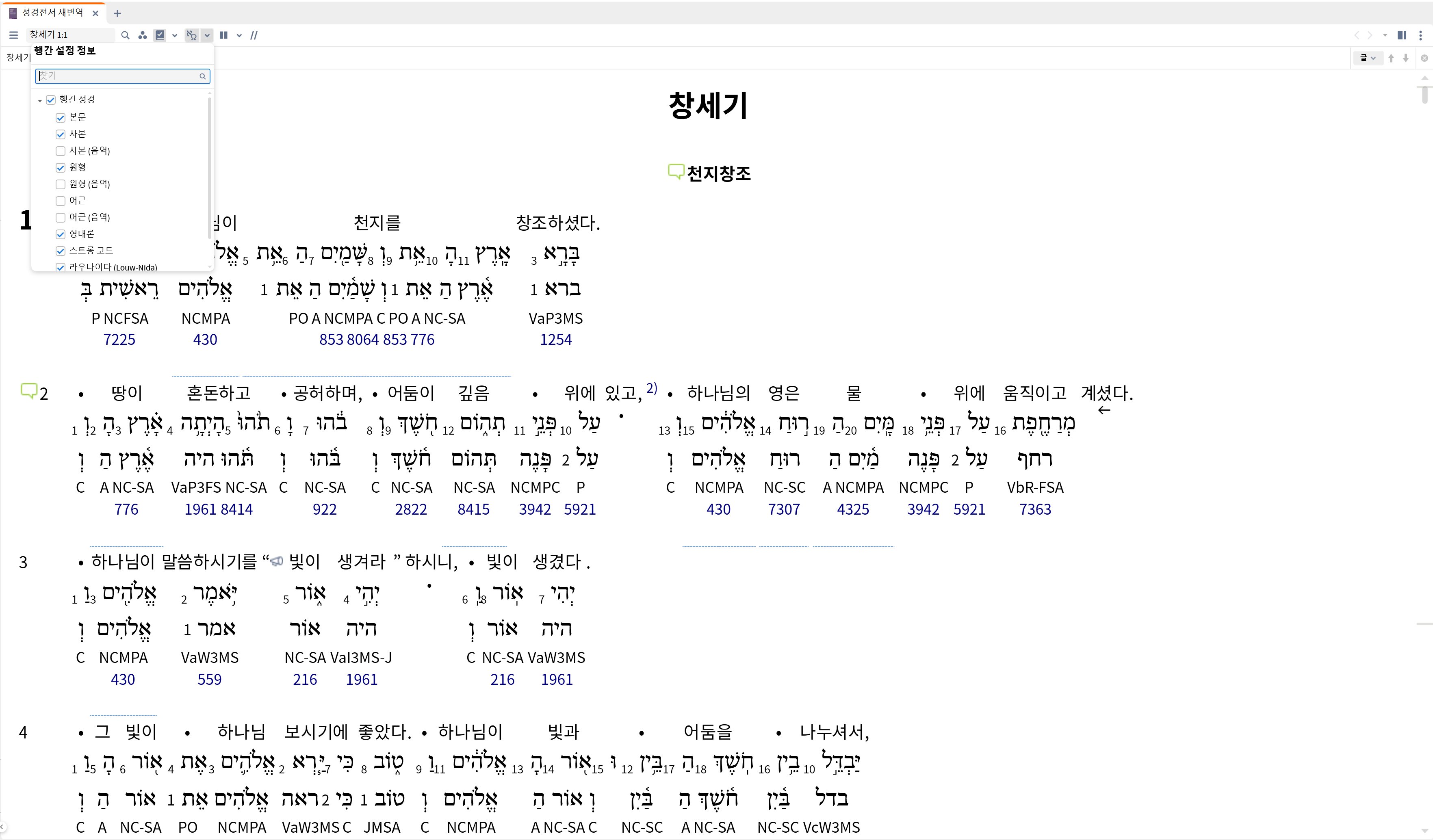Click Strong's number 1254 link
Viewport: 1433px width, 840px height.
555,339
